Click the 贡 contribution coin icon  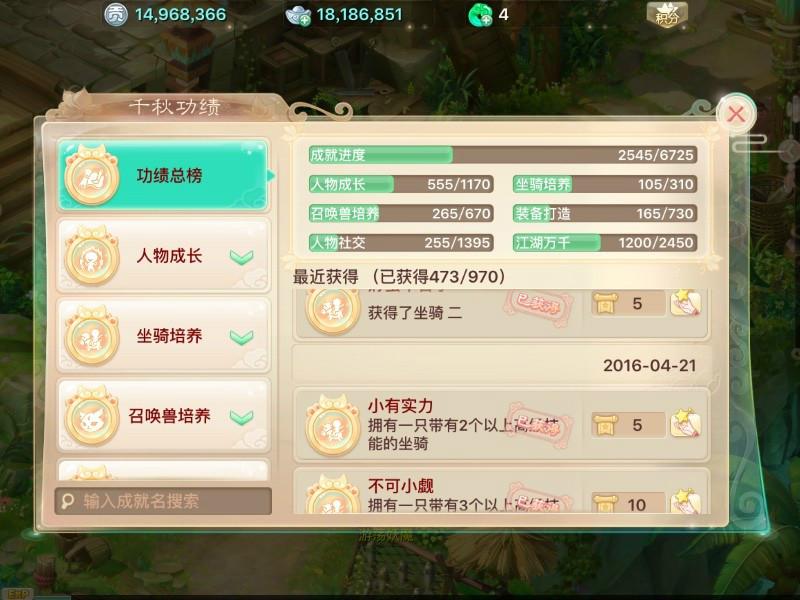115,15
